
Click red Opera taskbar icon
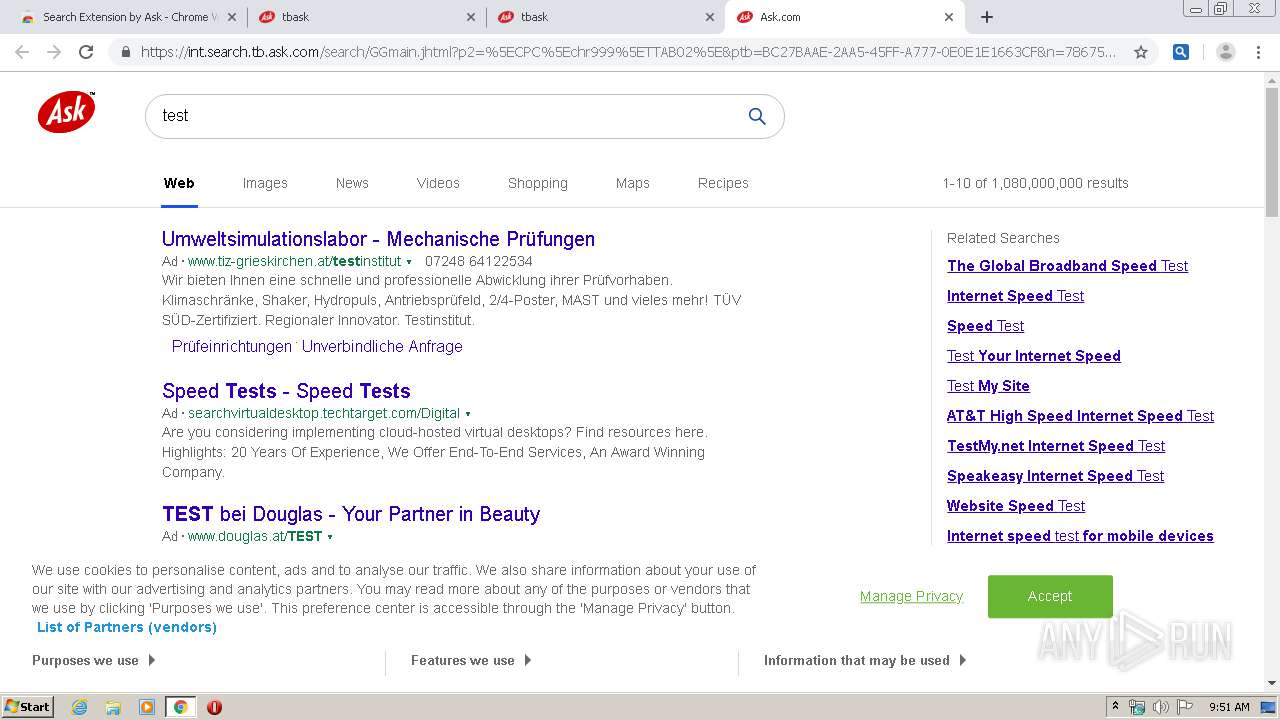click(x=214, y=707)
